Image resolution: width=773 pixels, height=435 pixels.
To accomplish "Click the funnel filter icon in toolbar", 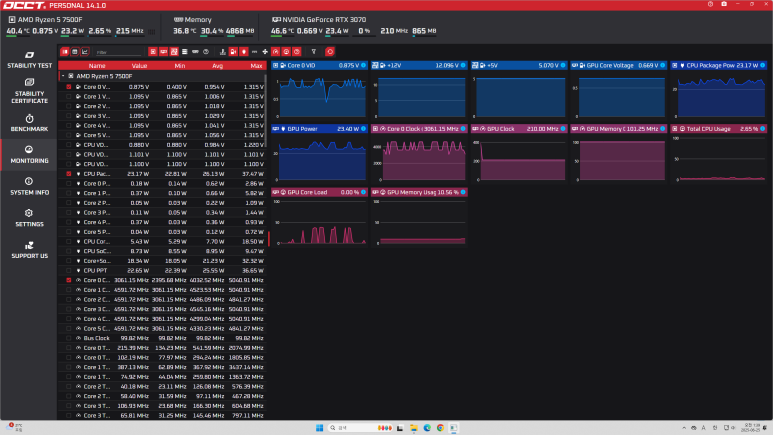I will click(x=314, y=52).
